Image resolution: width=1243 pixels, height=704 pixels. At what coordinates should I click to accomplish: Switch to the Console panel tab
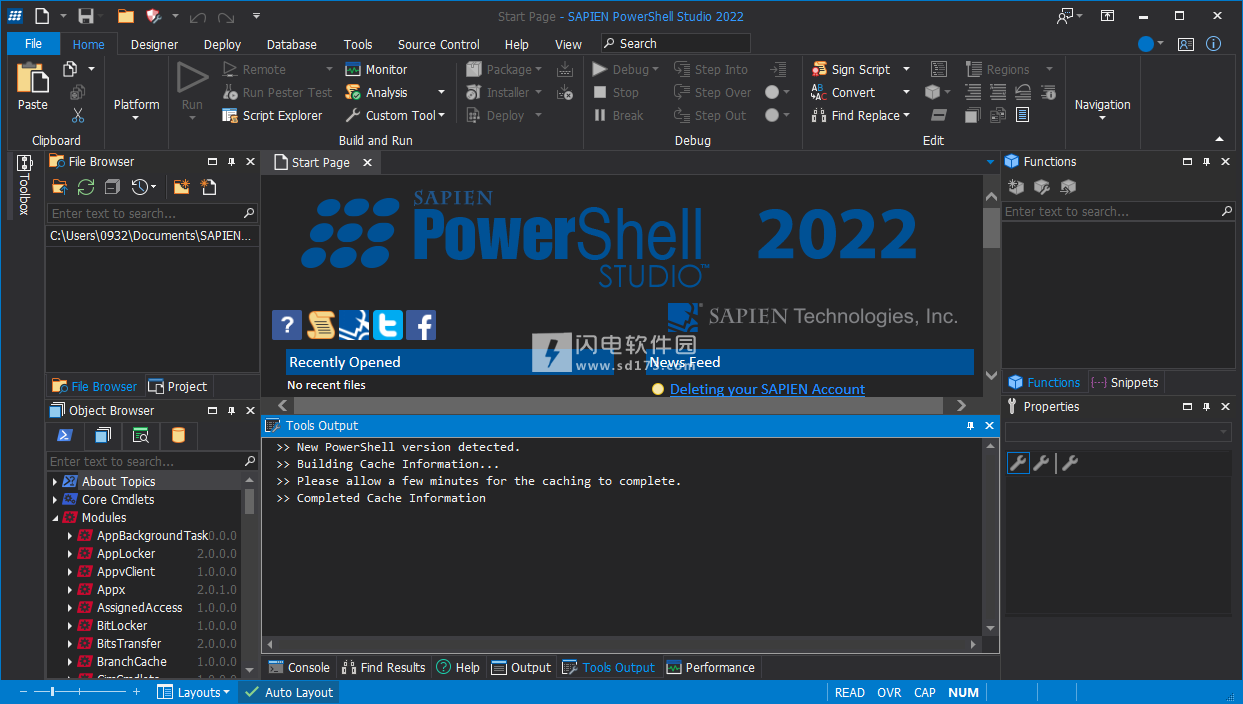click(298, 667)
